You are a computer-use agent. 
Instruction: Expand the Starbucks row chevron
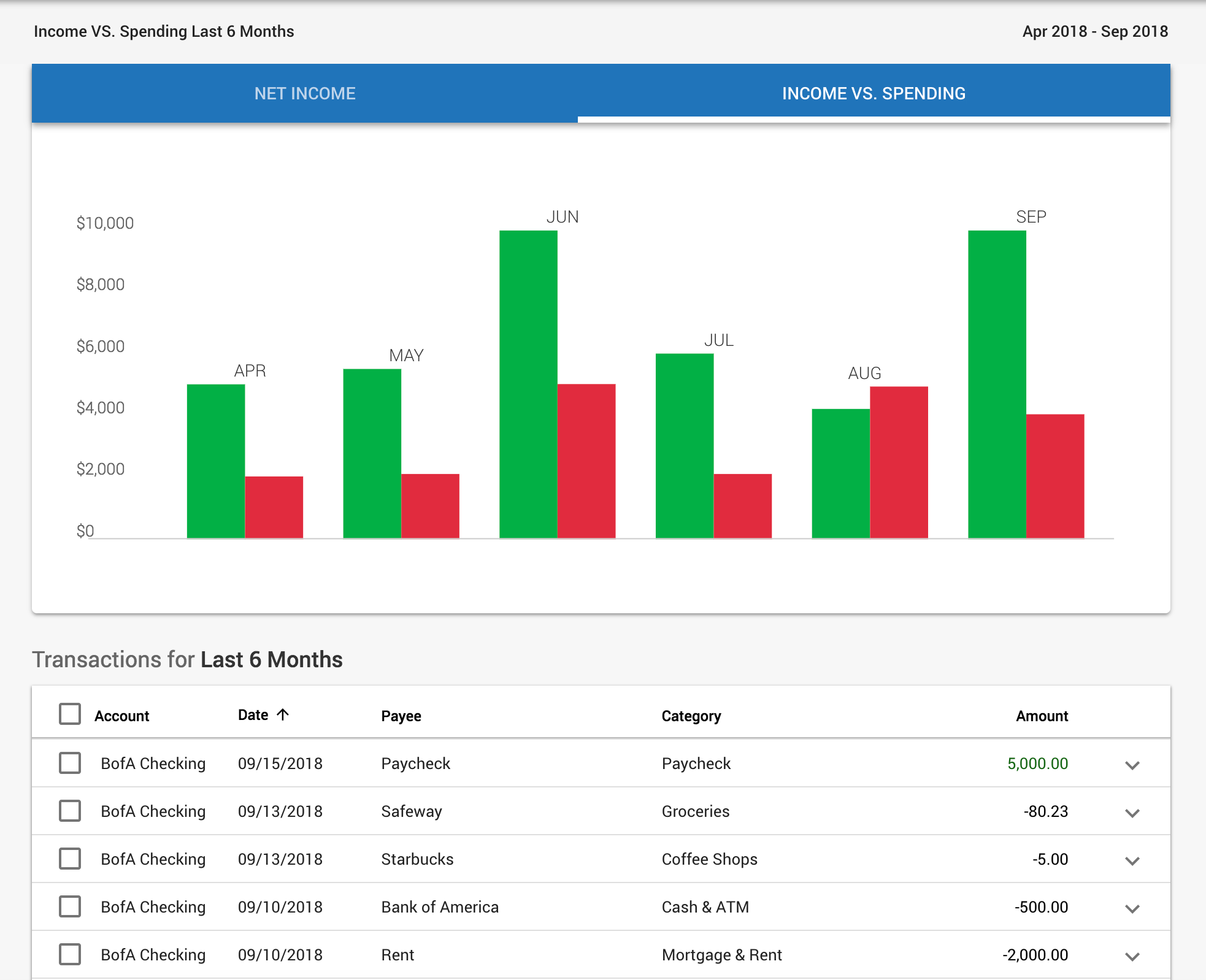[x=1132, y=860]
